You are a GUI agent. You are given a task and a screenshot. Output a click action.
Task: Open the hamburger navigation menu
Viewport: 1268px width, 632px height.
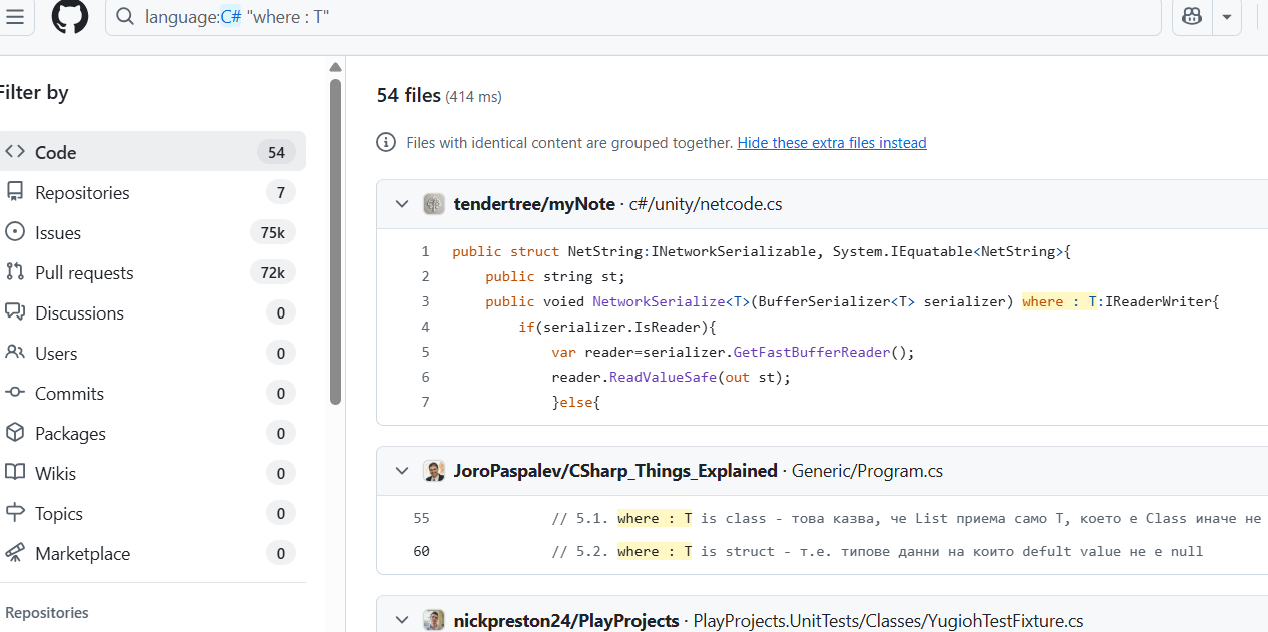pos(14,16)
